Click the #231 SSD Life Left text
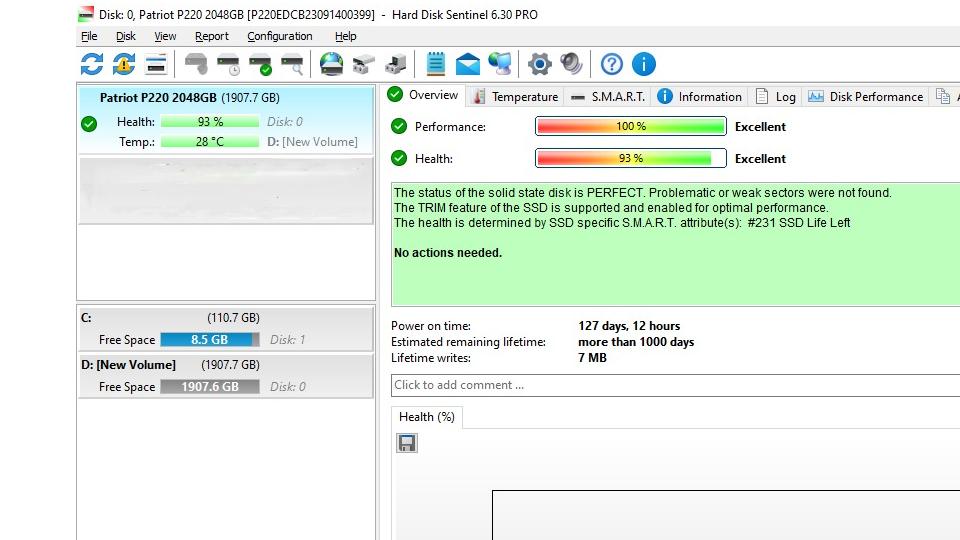This screenshot has width=960, height=540. (x=798, y=223)
